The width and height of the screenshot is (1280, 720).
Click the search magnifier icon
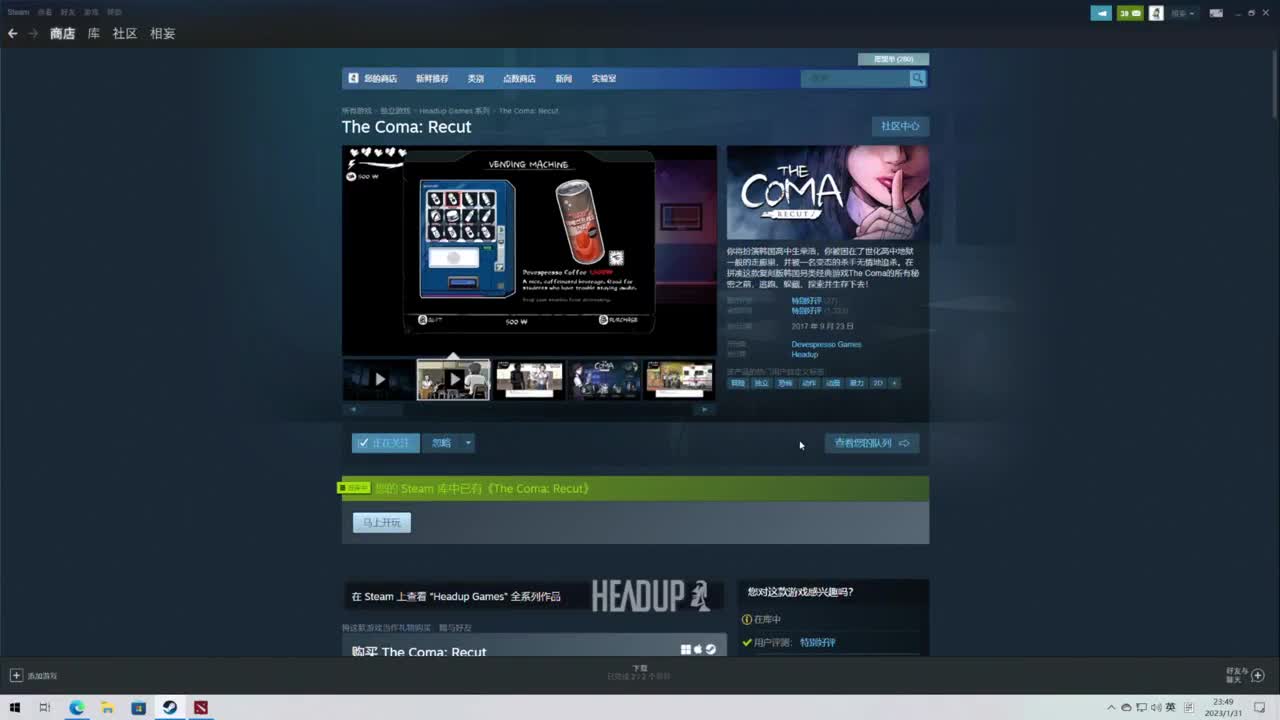pos(917,78)
